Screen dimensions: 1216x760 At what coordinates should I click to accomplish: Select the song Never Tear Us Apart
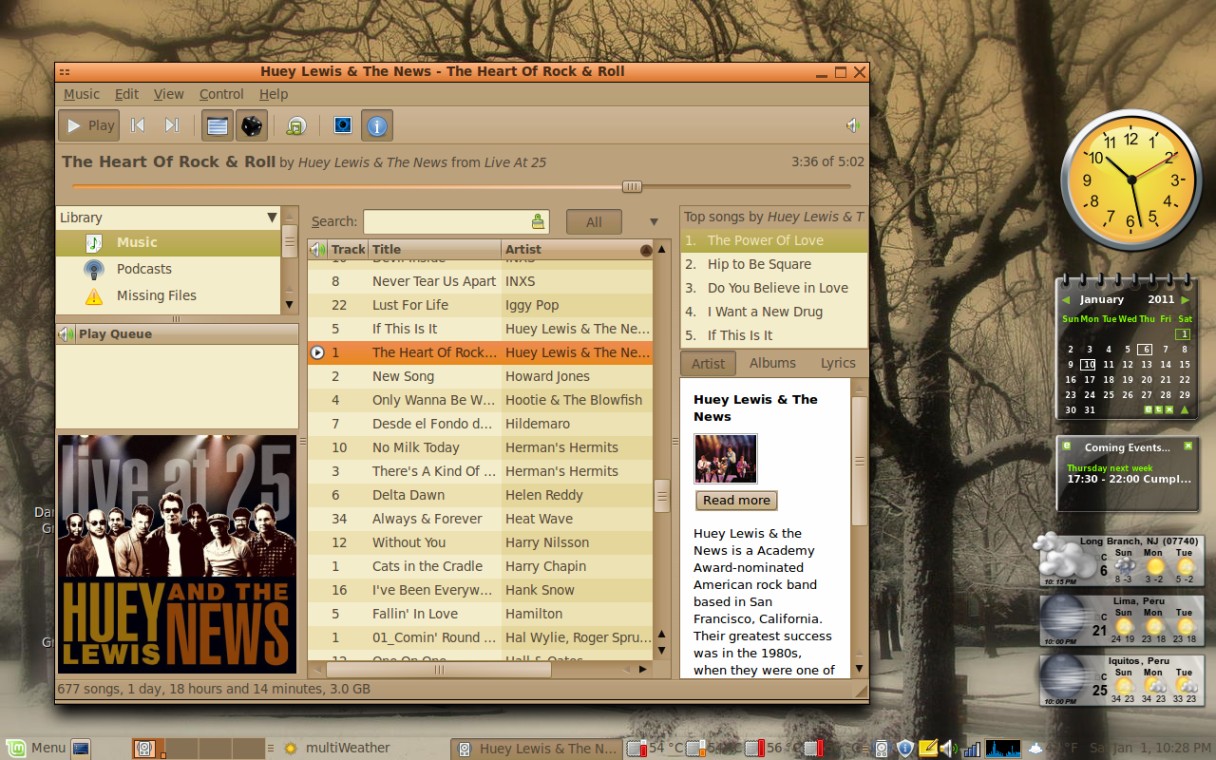480,281
